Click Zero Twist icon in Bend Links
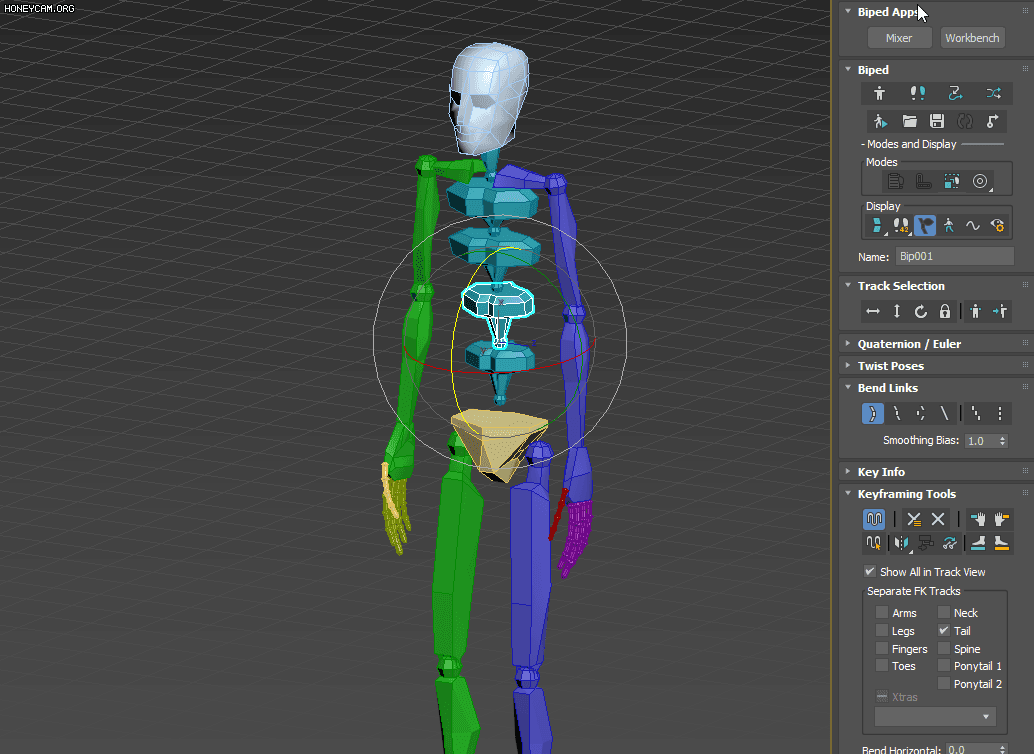This screenshot has height=754, width=1034. [x=976, y=414]
